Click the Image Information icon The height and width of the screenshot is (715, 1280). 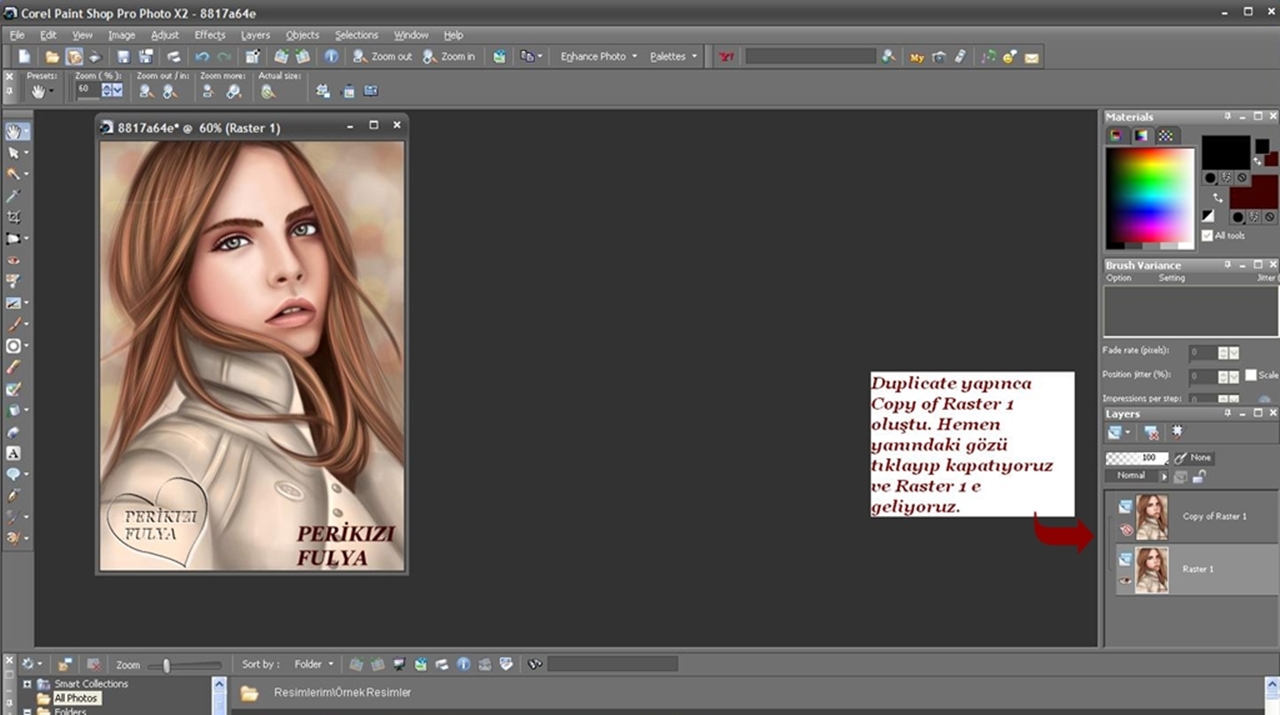tap(331, 57)
